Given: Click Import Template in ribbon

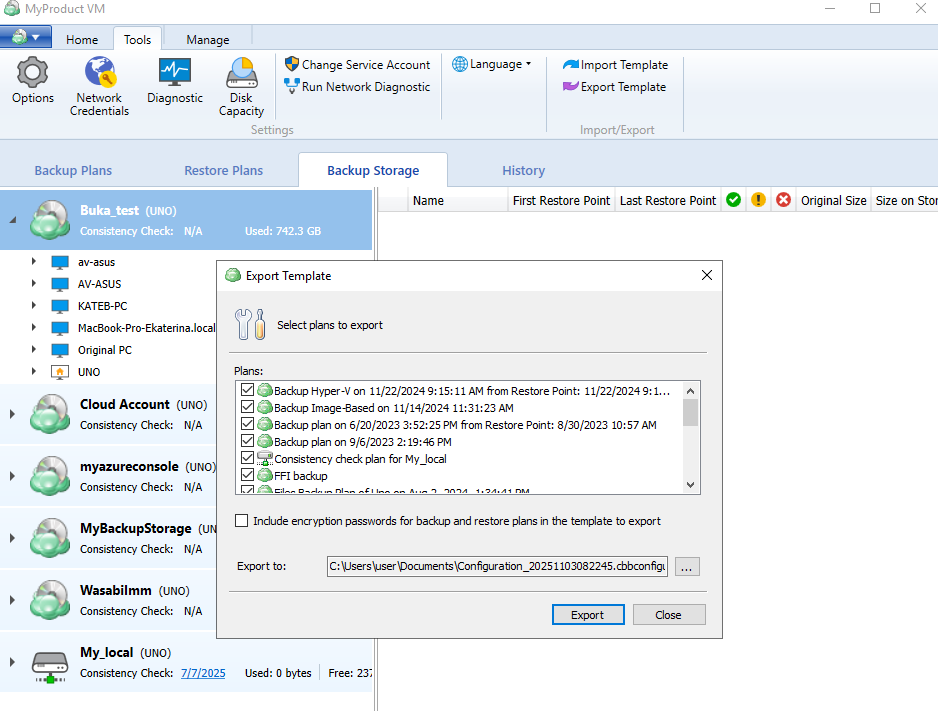Looking at the screenshot, I should [615, 65].
